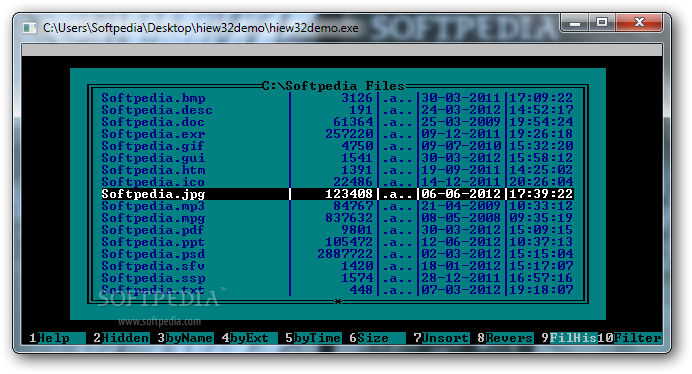The height and width of the screenshot is (374, 692).
Task: Click file size value 257220
Action: (349, 134)
